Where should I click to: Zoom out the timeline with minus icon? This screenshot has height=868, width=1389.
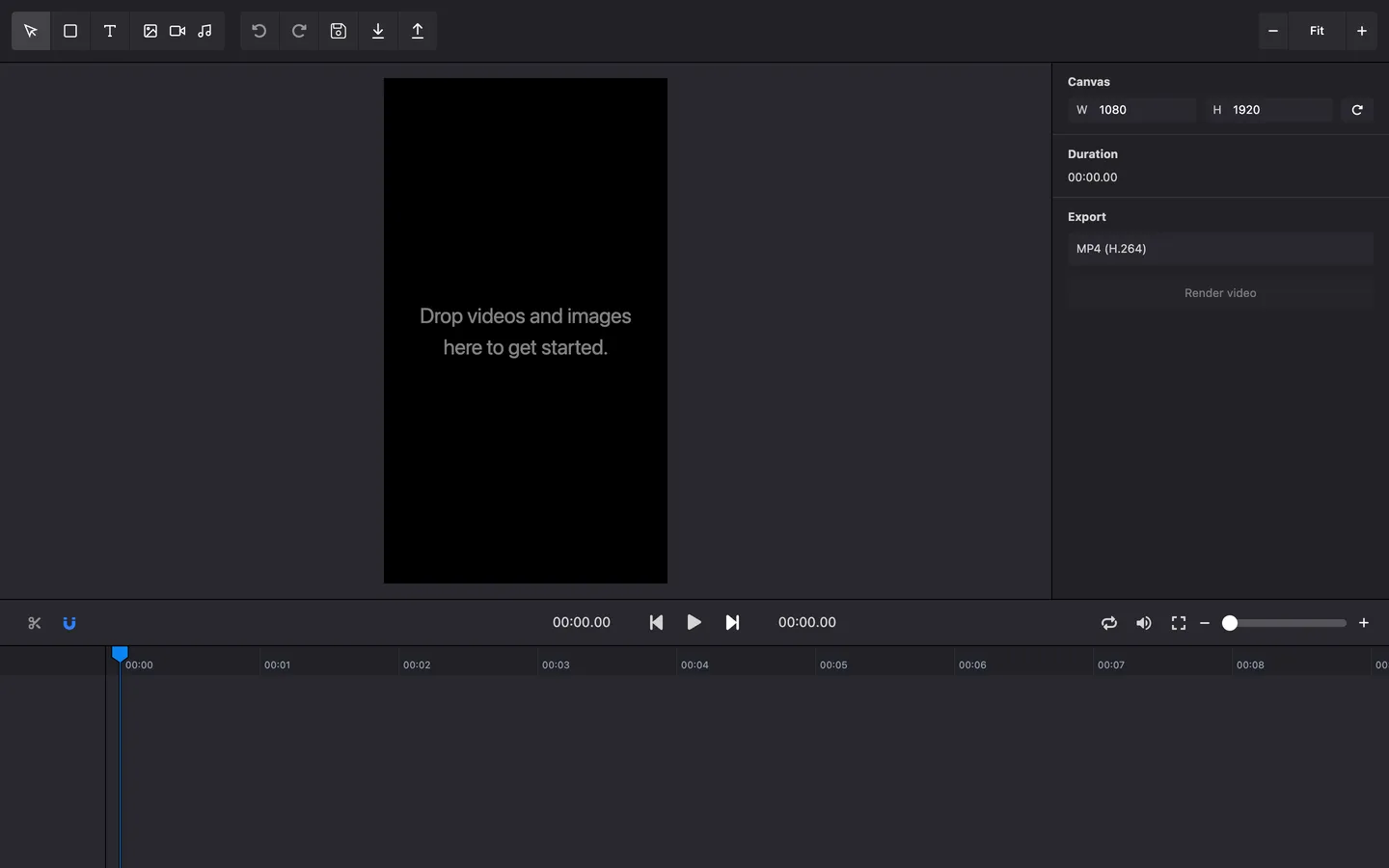click(x=1205, y=623)
